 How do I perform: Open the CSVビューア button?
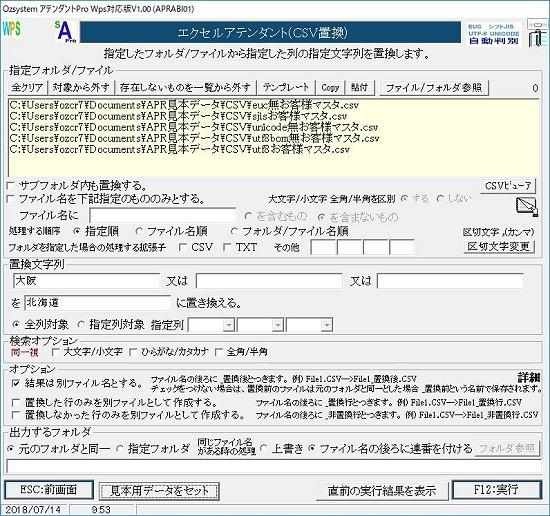coord(508,186)
